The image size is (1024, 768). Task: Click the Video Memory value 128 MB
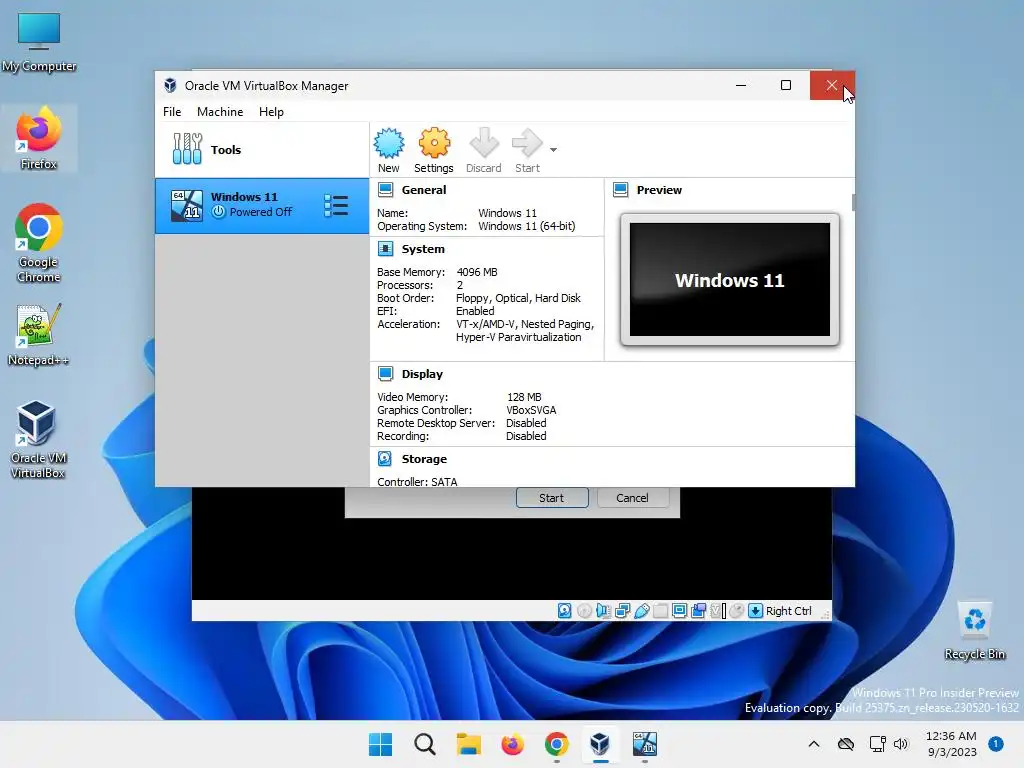[524, 397]
